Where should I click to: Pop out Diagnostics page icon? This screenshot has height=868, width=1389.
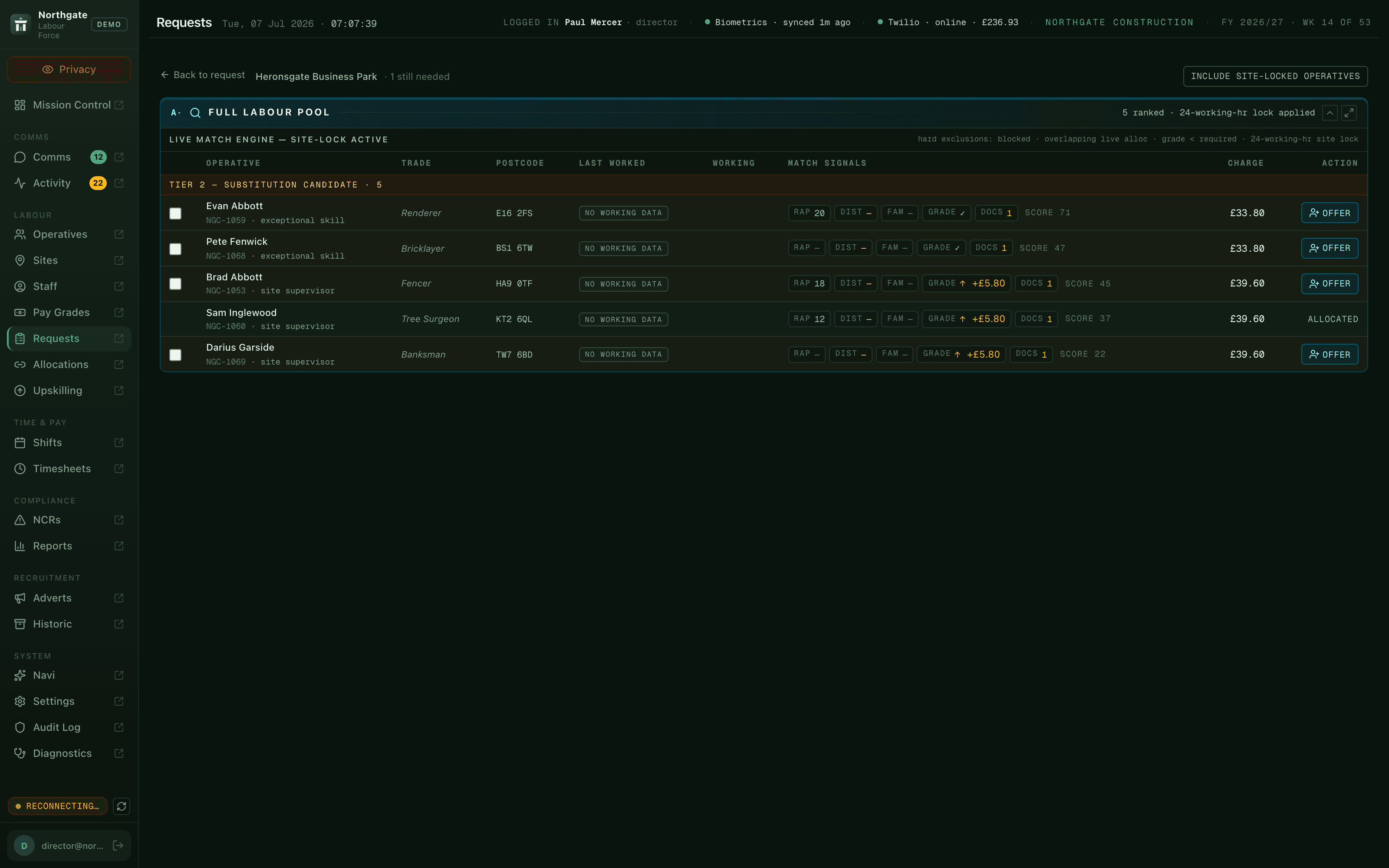click(x=119, y=753)
